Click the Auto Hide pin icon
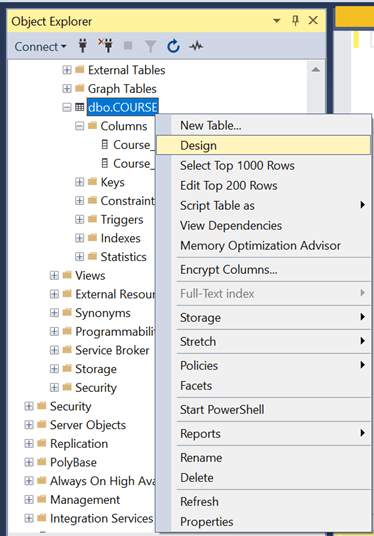Viewport: 374px width, 536px height. [296, 21]
